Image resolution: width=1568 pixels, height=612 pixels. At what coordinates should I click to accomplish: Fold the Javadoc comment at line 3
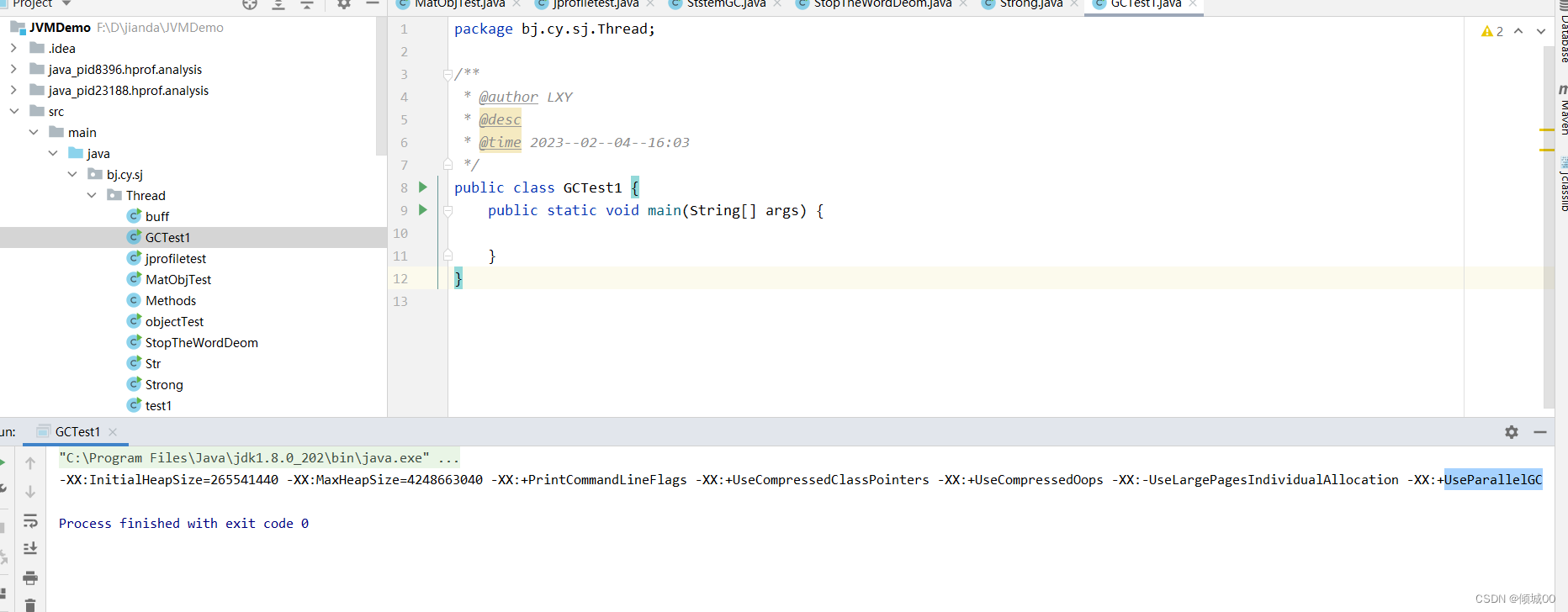point(448,75)
